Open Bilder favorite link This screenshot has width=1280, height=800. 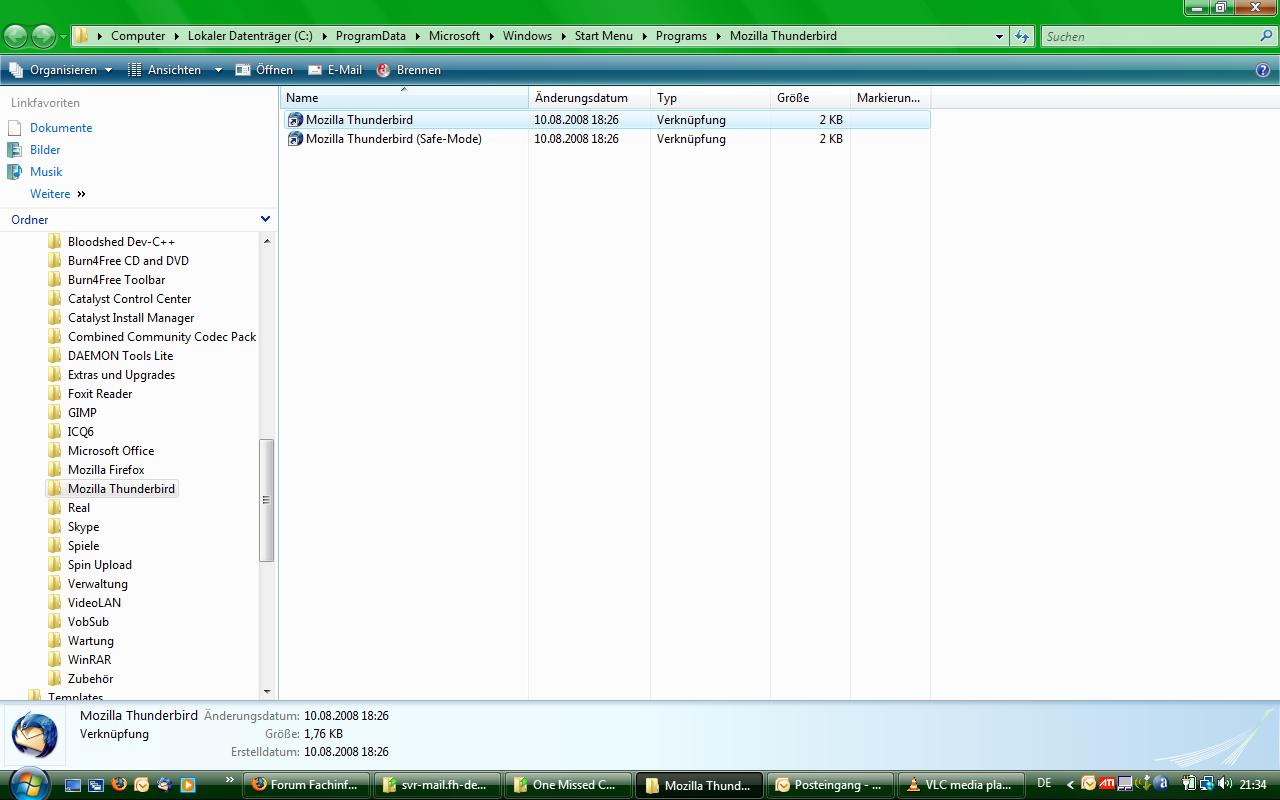[45, 150]
